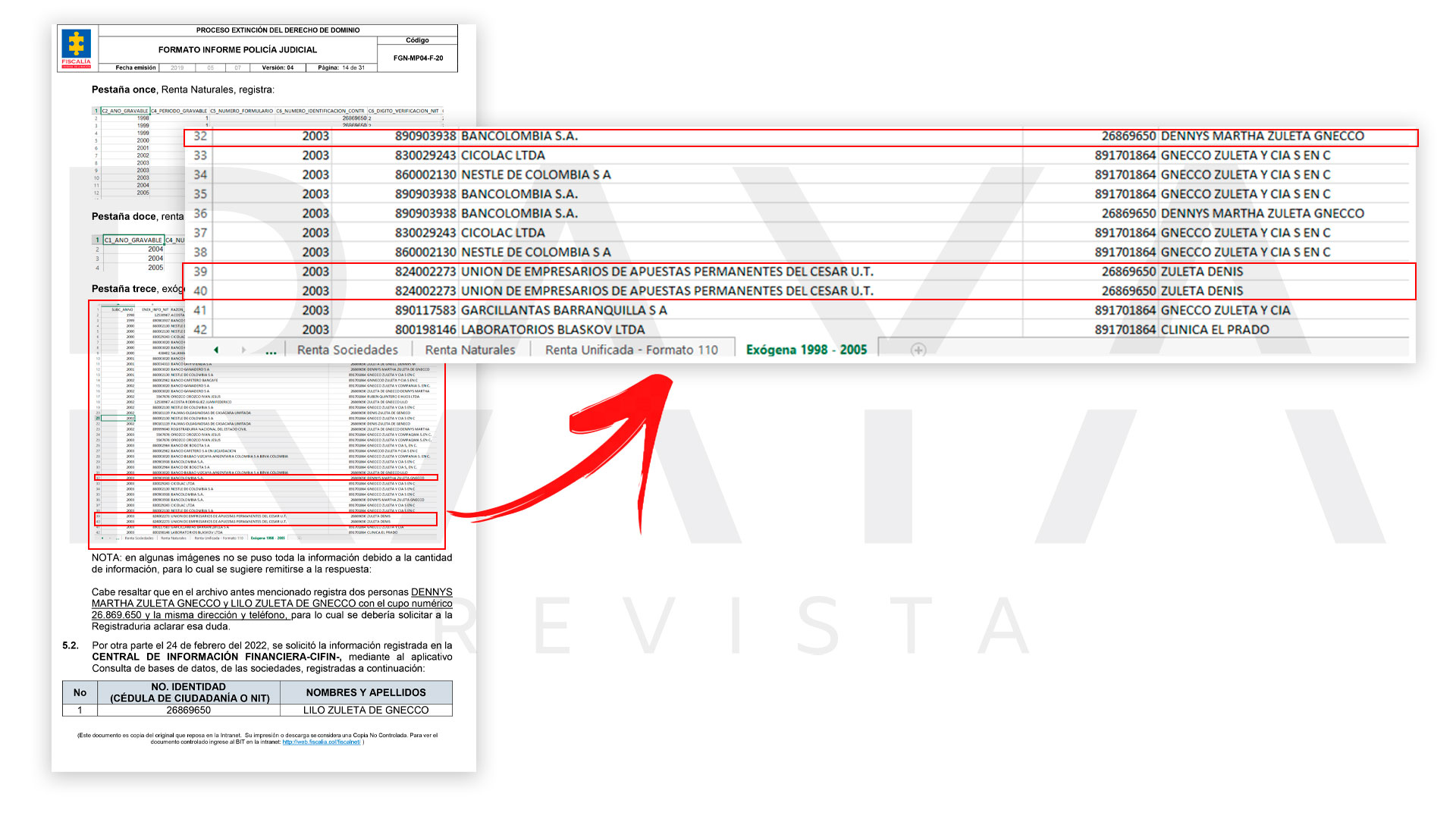Click year 2003 cell in row 34
This screenshot has width=1456, height=819.
[x=315, y=174]
